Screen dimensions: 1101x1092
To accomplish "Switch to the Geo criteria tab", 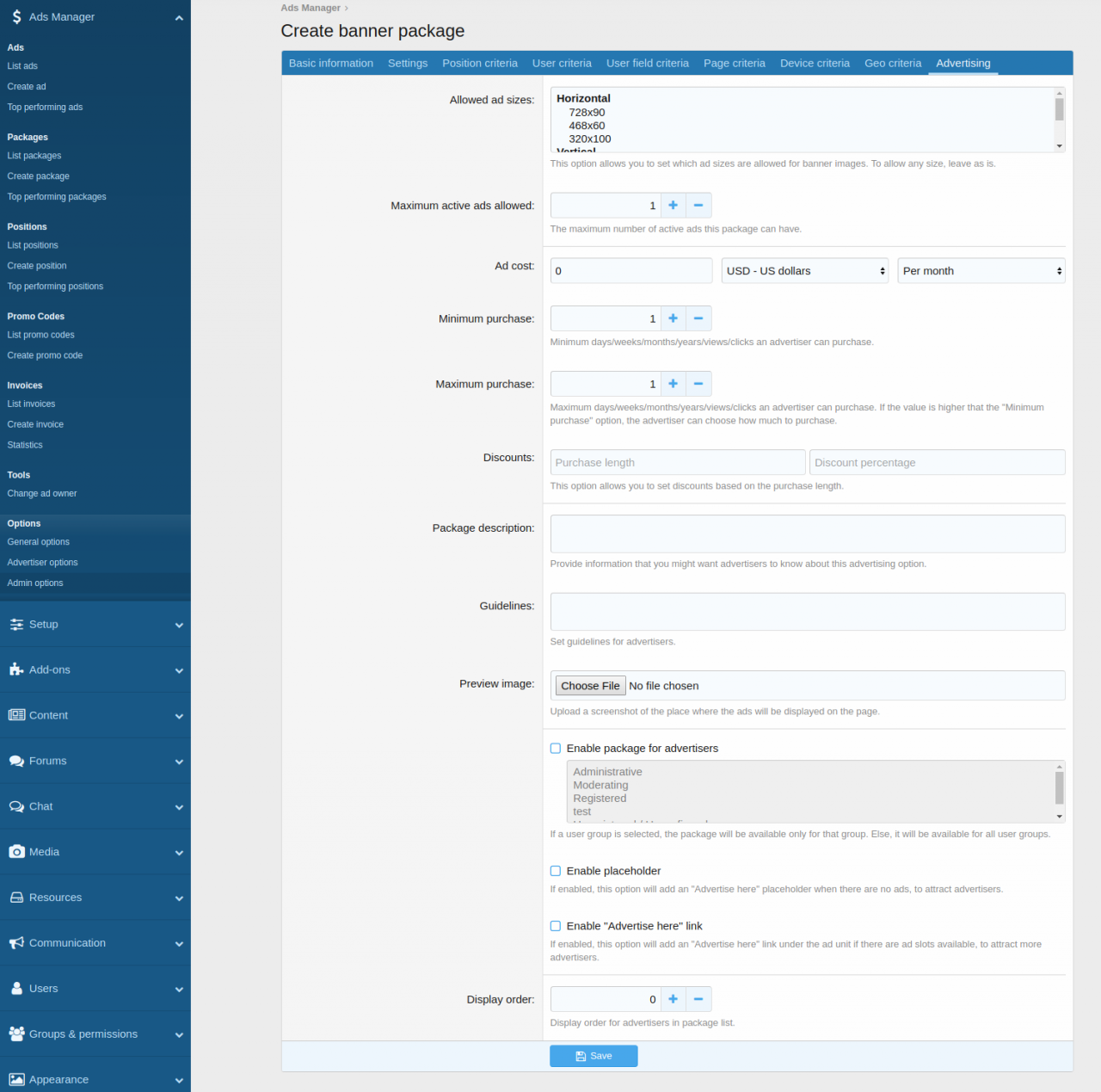I will pyautogui.click(x=893, y=63).
